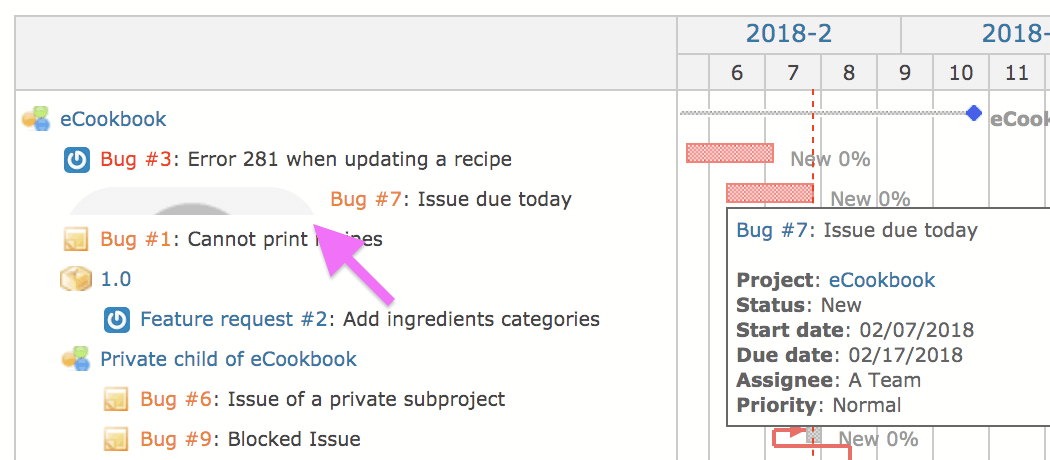Screen dimensions: 1050x460
Task: Open the eCookbook project link in tree
Action: click(x=113, y=119)
